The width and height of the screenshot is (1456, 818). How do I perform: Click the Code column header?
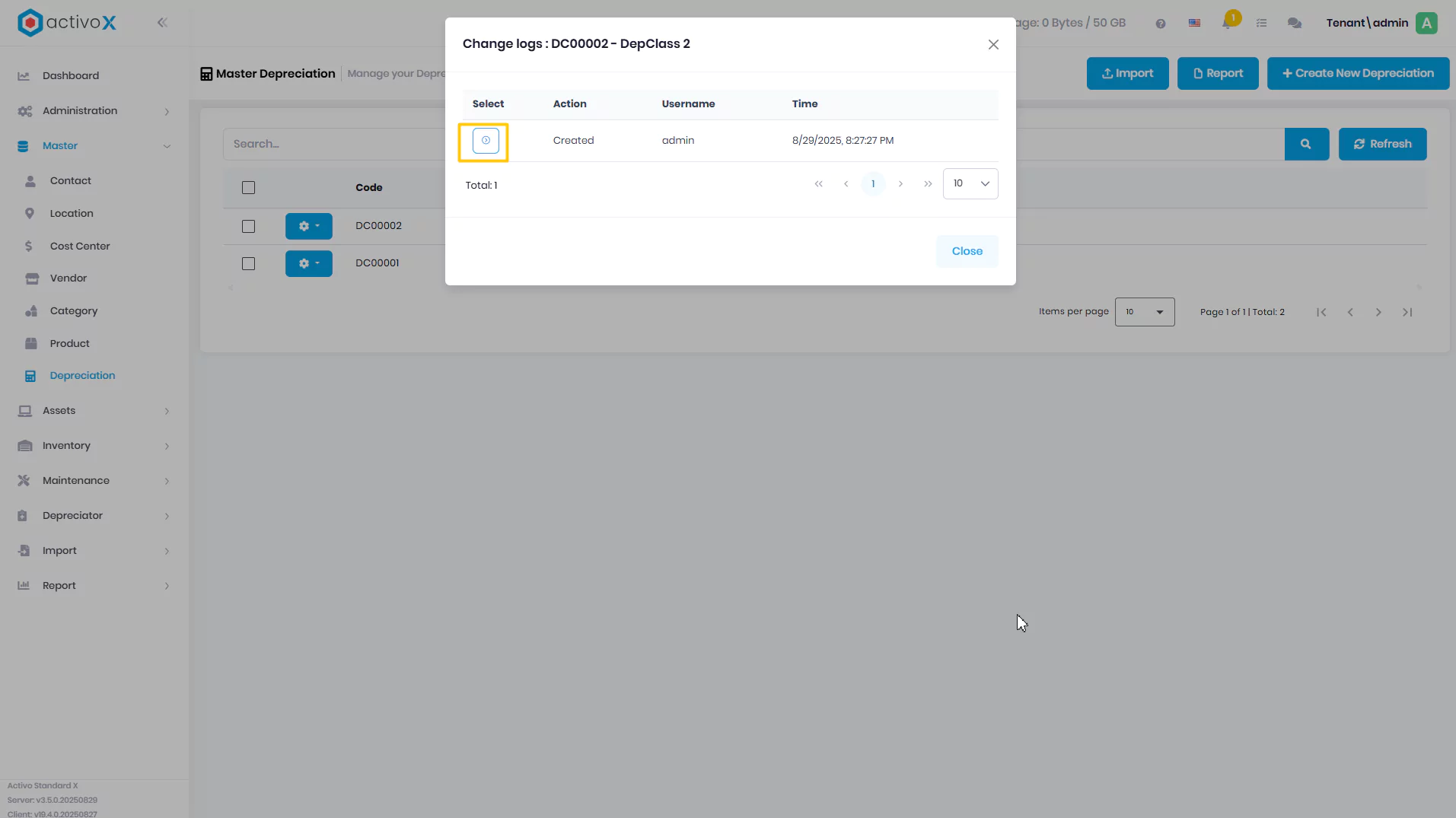point(369,188)
